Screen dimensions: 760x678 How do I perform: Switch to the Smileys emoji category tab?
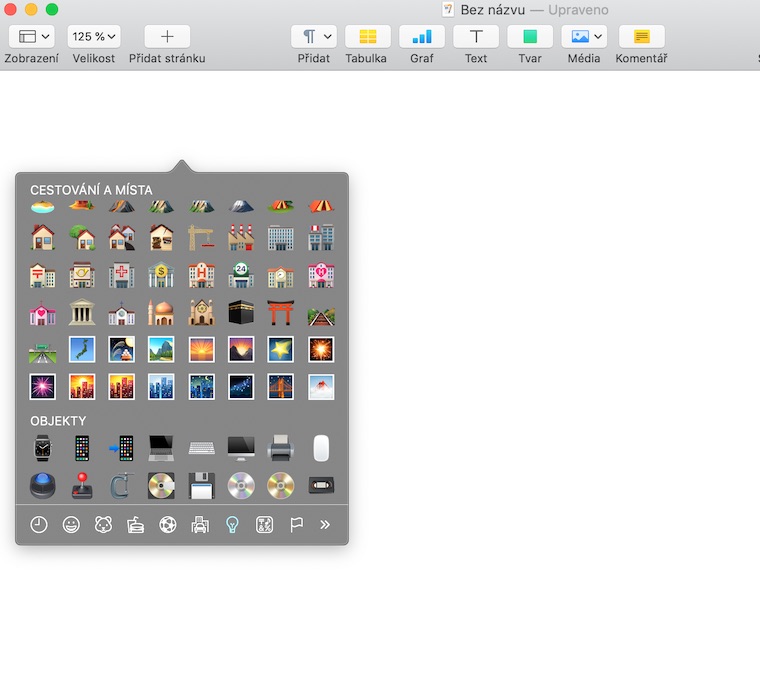pyautogui.click(x=71, y=525)
